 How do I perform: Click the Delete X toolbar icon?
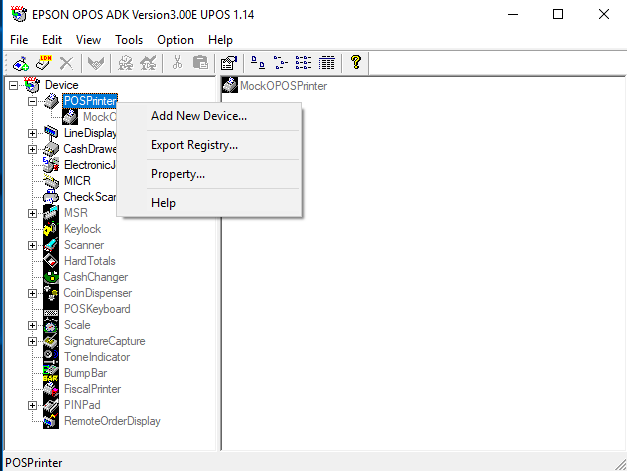(66, 63)
